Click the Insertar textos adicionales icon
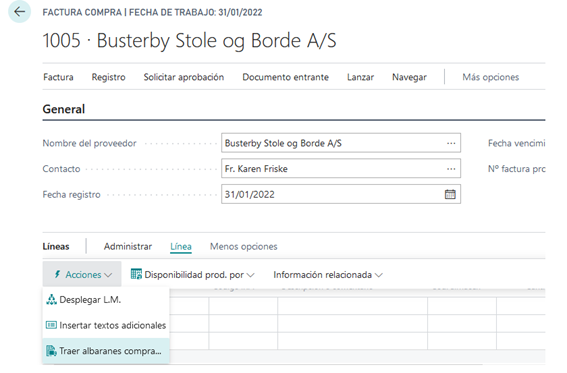The image size is (567, 373). click(51, 325)
